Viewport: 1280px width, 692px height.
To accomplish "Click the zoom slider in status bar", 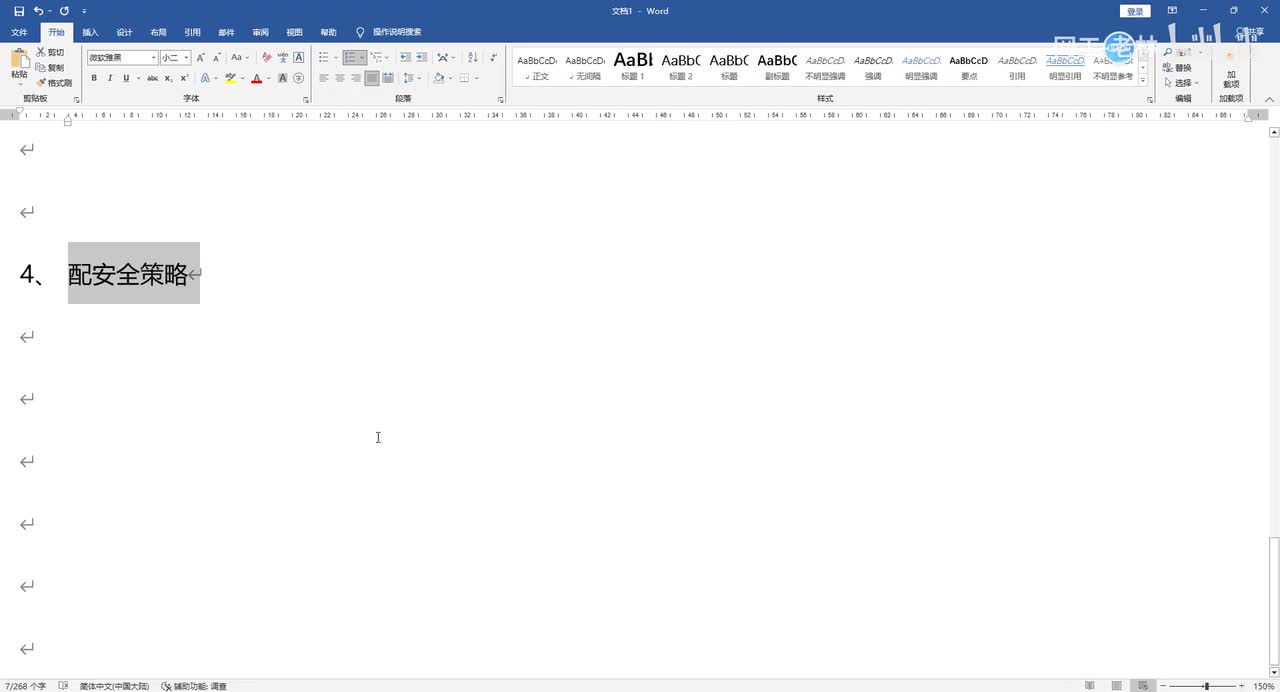I will coord(1207,686).
